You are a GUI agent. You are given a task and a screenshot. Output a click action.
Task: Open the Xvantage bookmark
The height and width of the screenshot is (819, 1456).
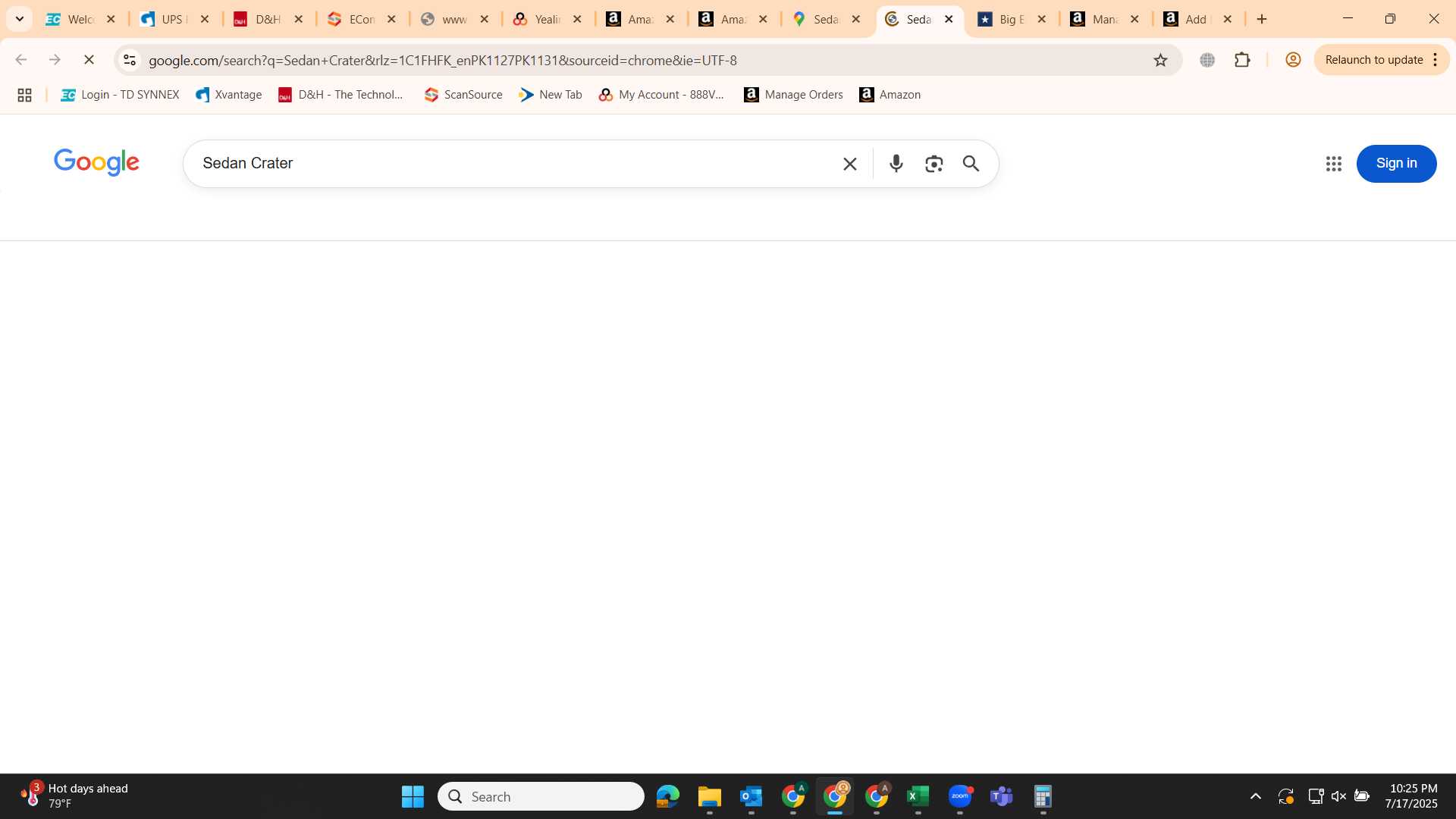tap(228, 95)
